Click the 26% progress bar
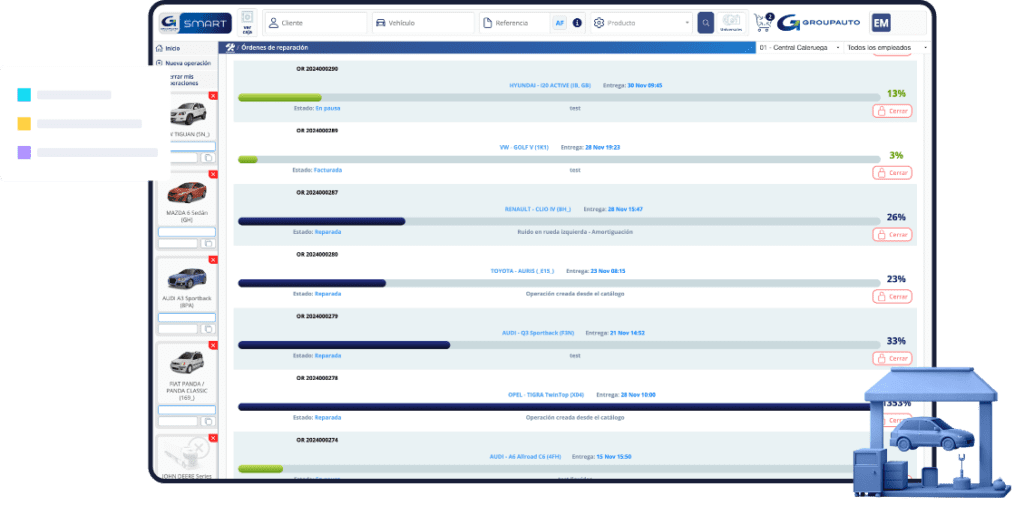 [x=559, y=221]
